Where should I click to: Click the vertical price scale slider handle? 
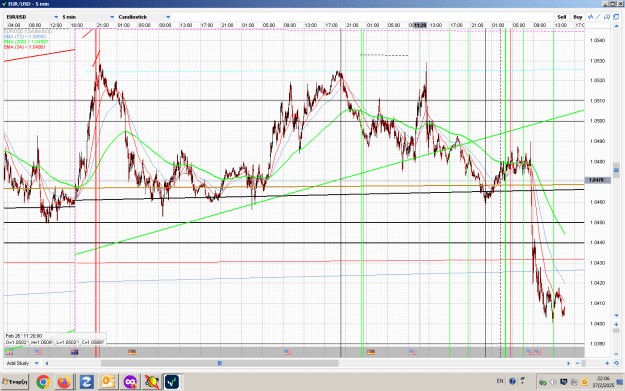point(616,170)
